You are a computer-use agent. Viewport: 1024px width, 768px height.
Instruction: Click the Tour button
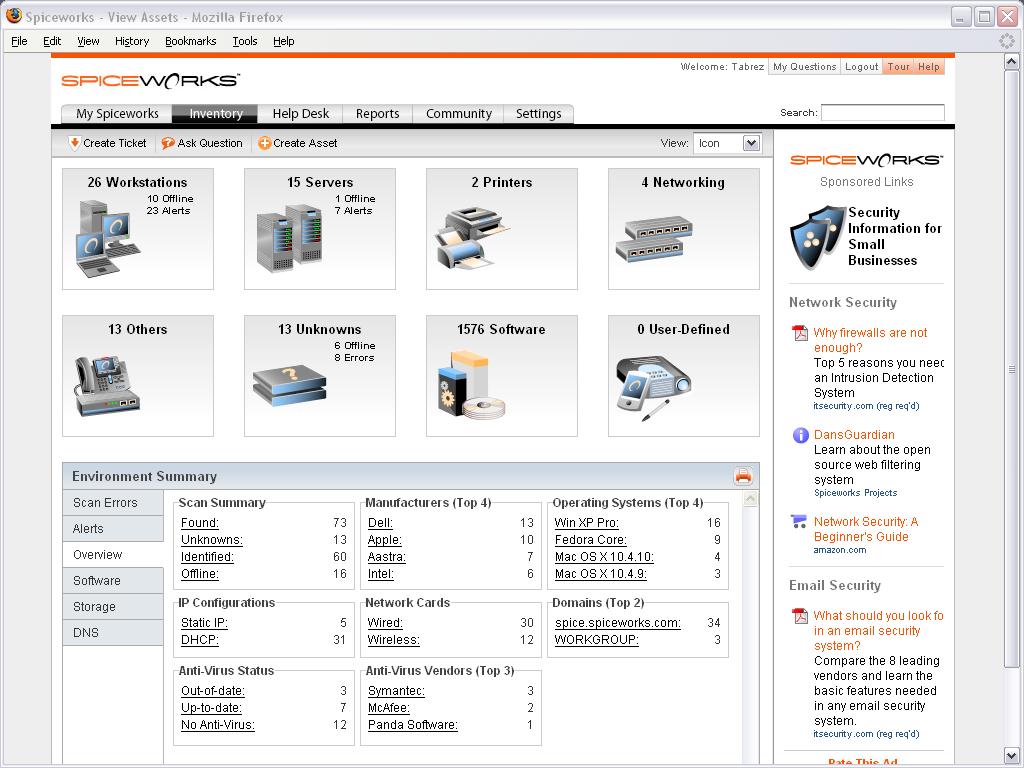899,67
